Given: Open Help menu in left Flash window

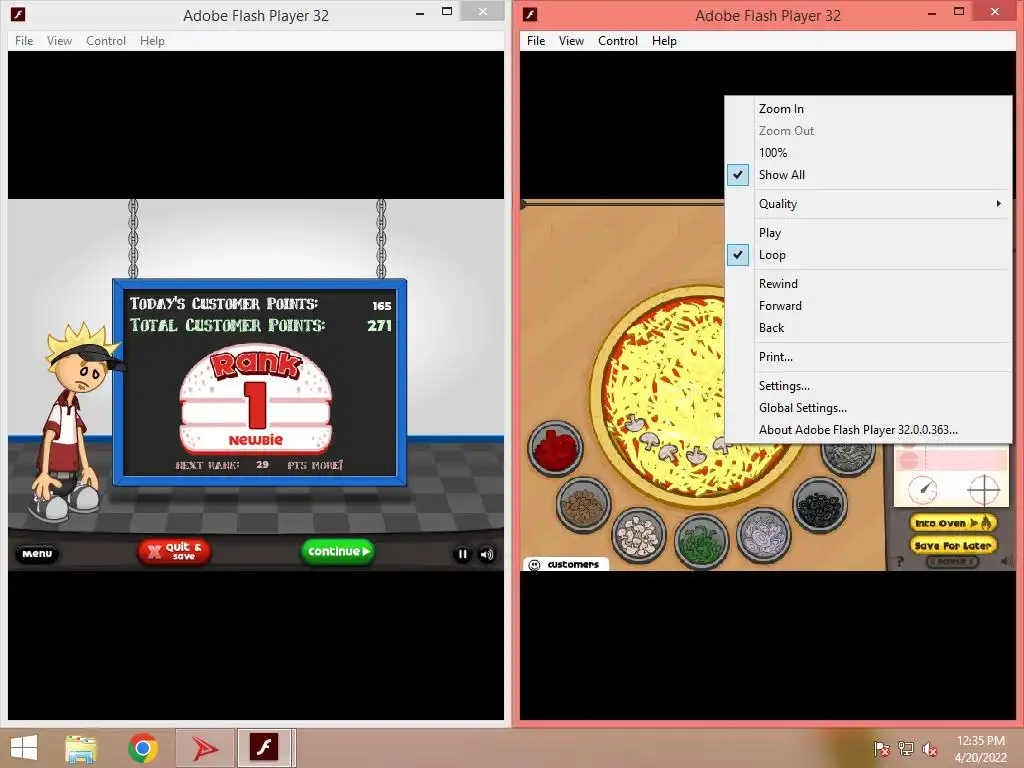Looking at the screenshot, I should pyautogui.click(x=152, y=40).
